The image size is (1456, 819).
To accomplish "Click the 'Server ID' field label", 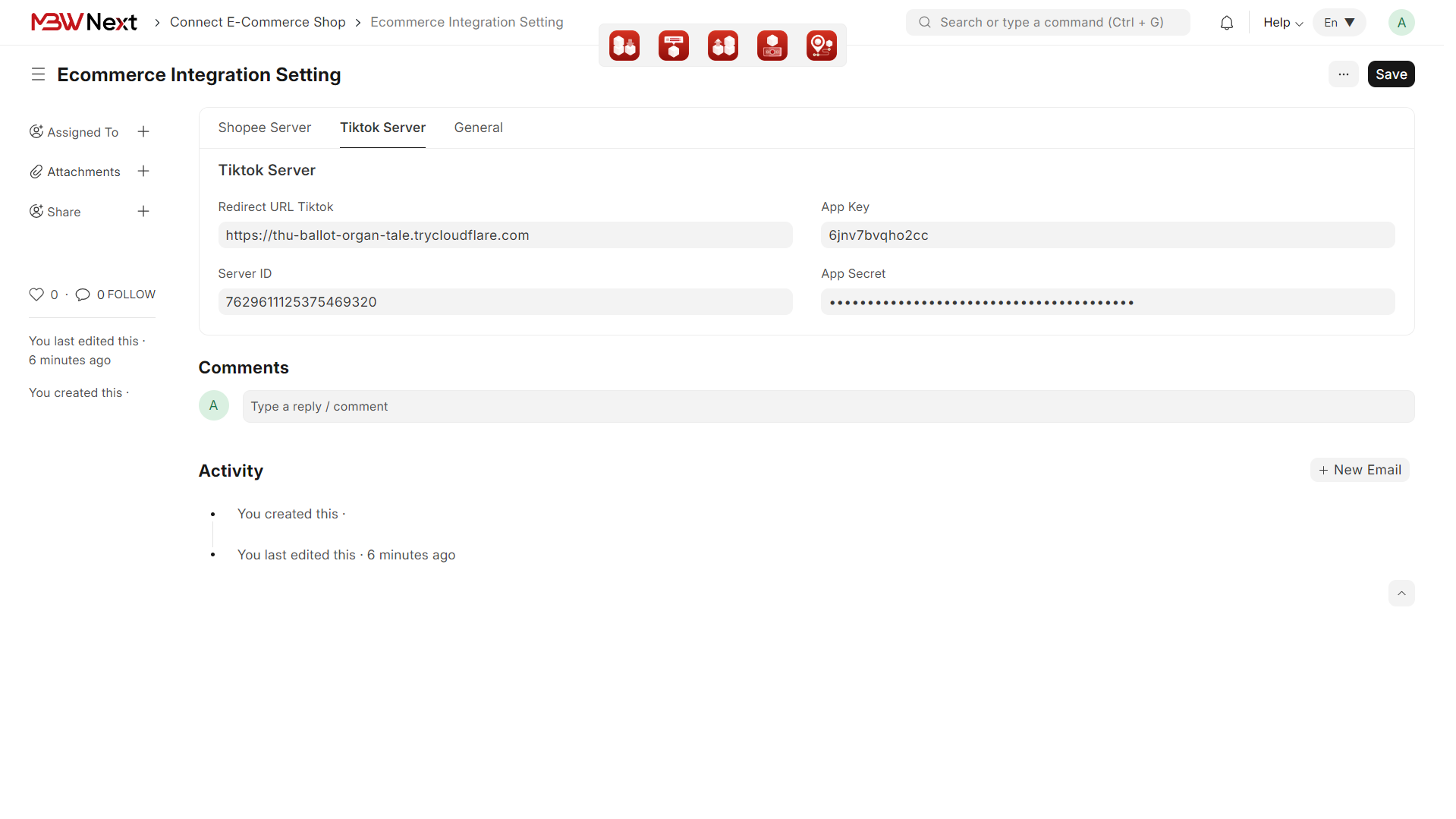I will pyautogui.click(x=244, y=273).
